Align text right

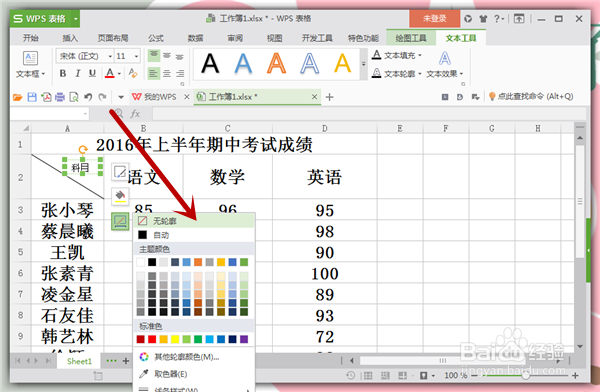[179, 73]
